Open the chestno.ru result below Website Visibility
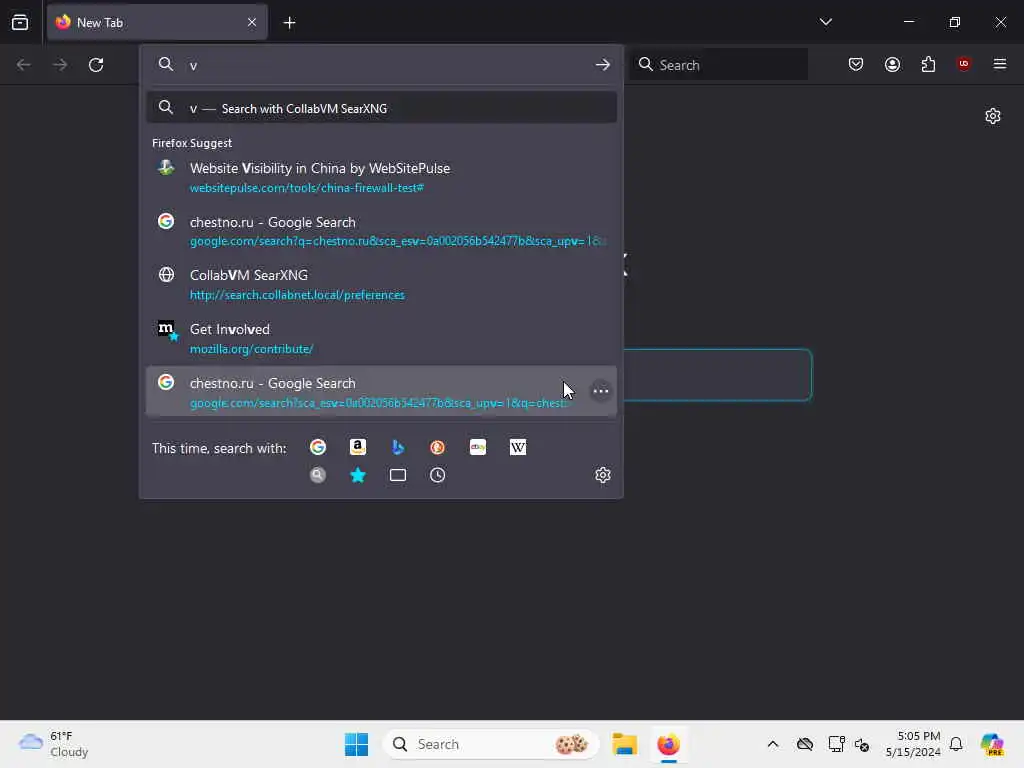The height and width of the screenshot is (768, 1024). tap(381, 231)
